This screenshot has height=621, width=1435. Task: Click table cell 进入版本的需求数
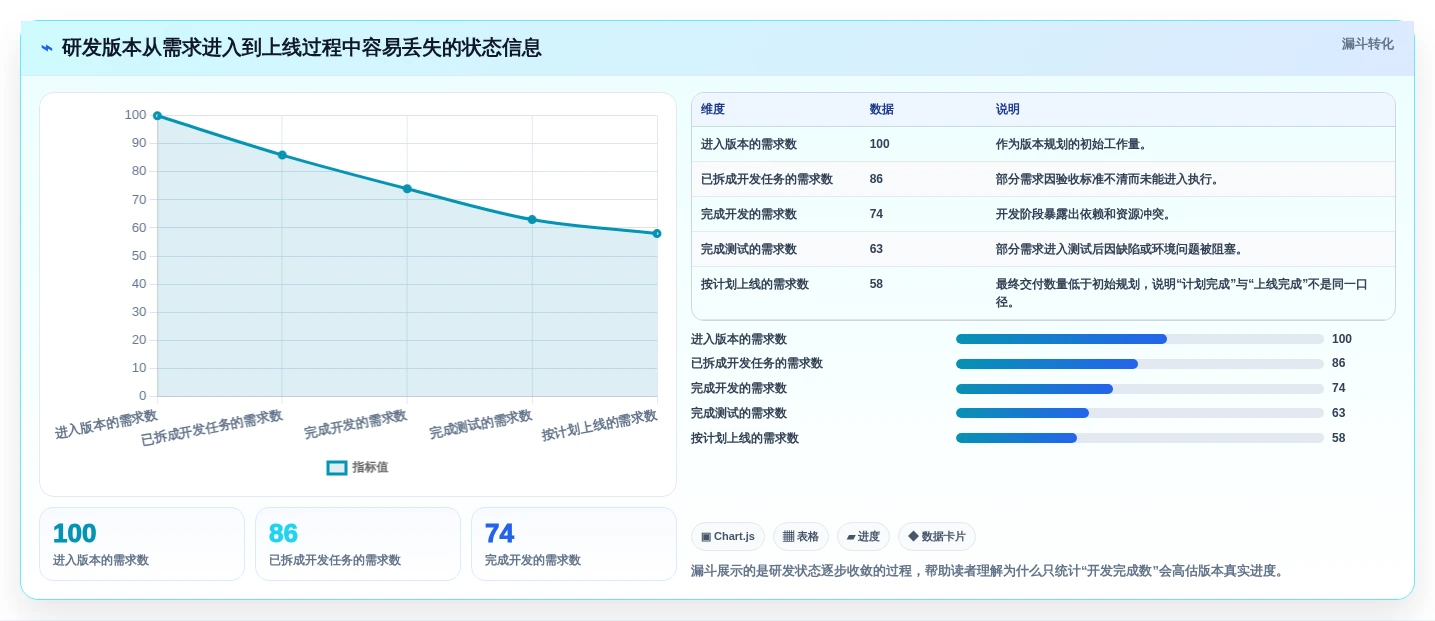click(x=749, y=144)
